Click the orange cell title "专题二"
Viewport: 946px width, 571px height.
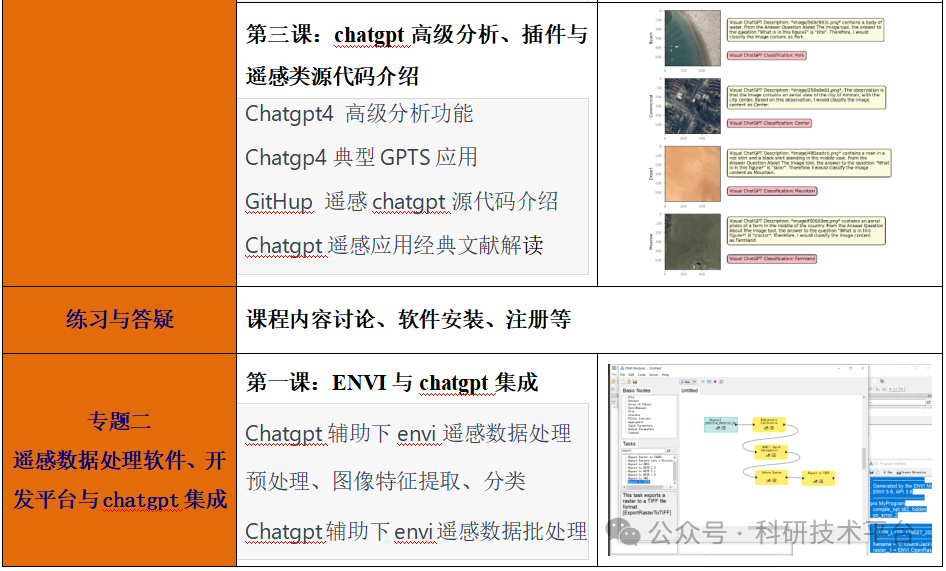119,421
